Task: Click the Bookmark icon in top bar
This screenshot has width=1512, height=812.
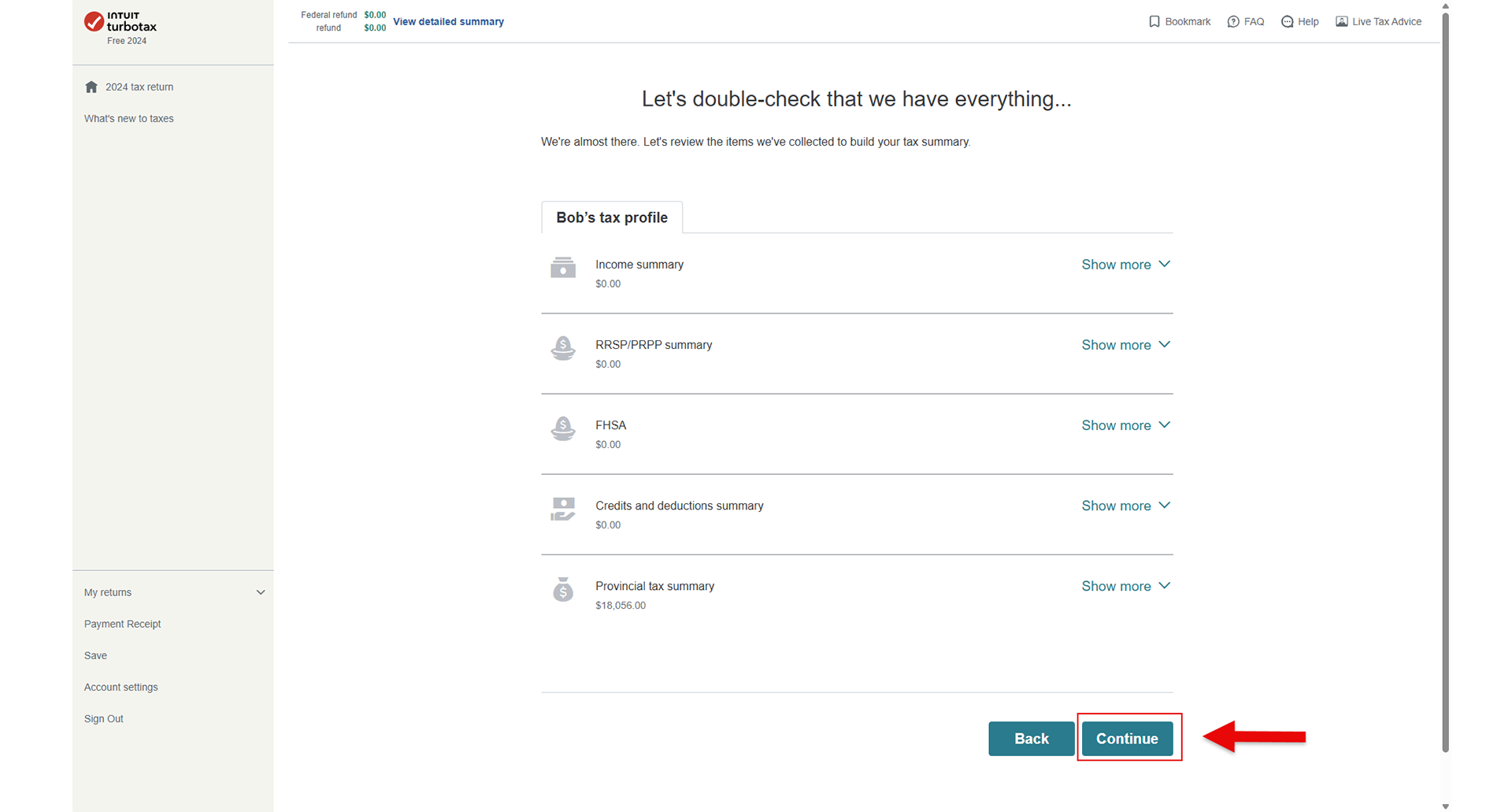Action: pos(1154,21)
